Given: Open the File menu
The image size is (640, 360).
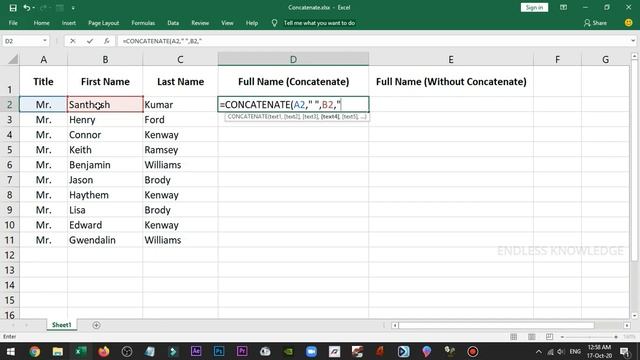Looking at the screenshot, I should pos(13,23).
